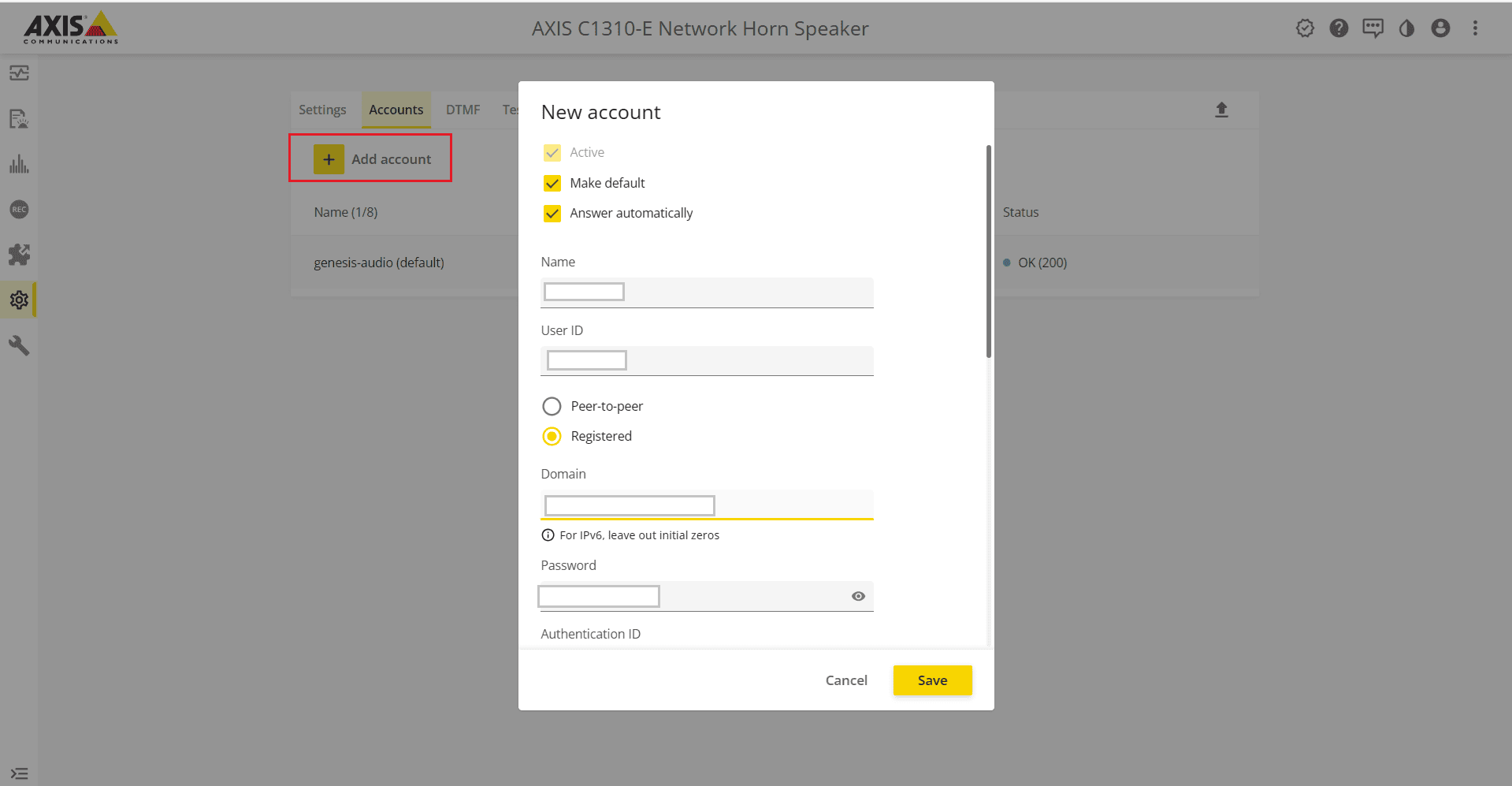Screen dimensions: 1512x786
Task: Click the help question mark icon
Action: (1339, 28)
